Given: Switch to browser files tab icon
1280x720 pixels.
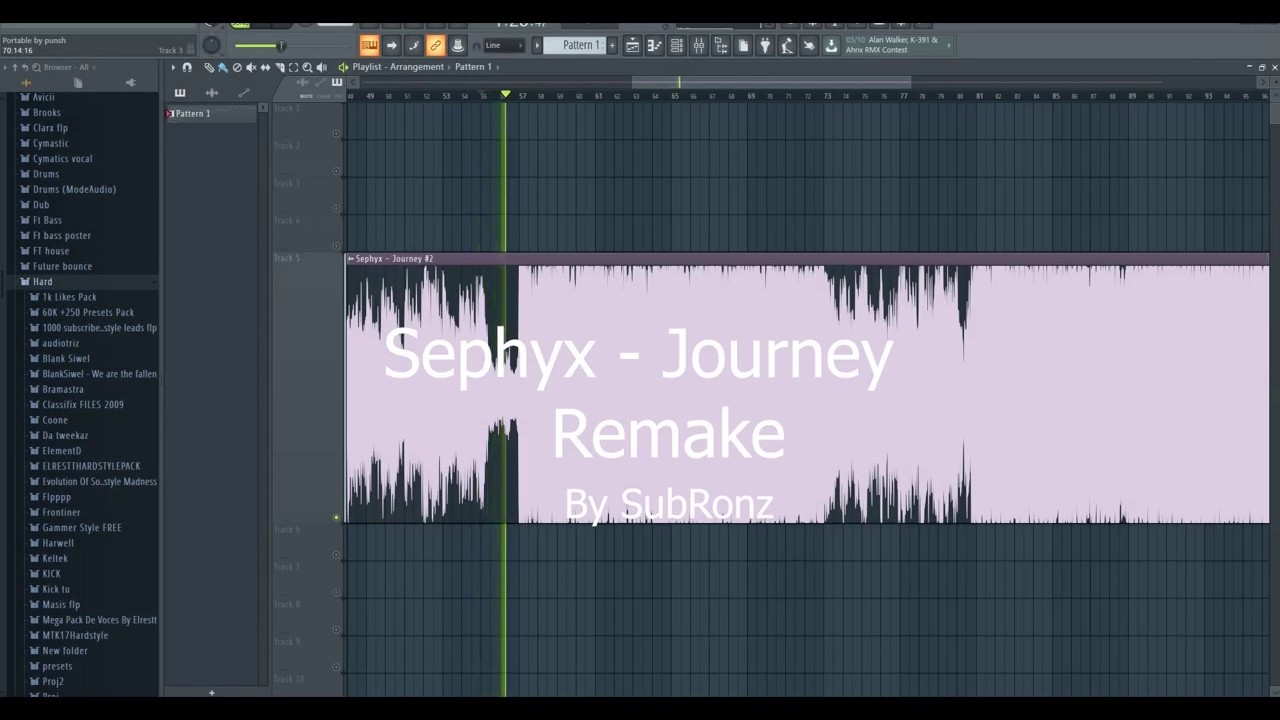Looking at the screenshot, I should [x=78, y=83].
